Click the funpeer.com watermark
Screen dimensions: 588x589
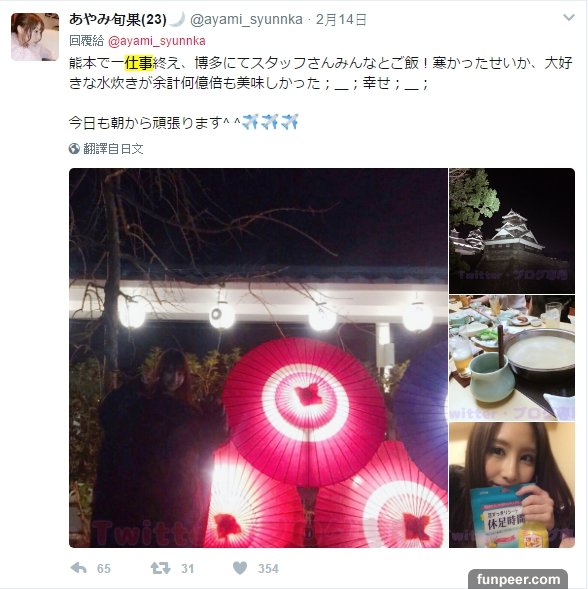pos(518,579)
